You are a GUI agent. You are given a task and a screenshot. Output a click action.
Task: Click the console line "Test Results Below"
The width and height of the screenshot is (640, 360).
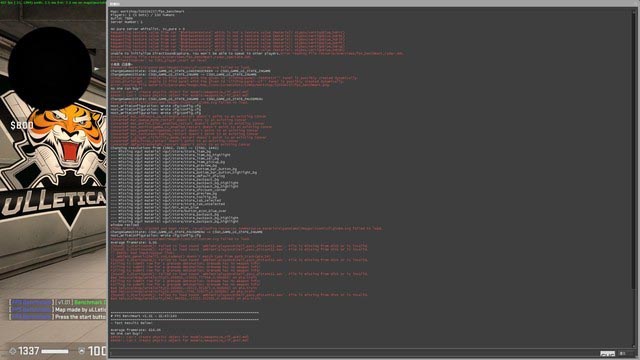[x=131, y=323]
